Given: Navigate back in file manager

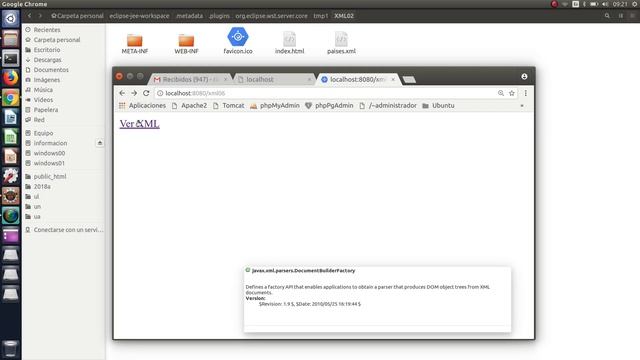Looking at the screenshot, I should 29,16.
